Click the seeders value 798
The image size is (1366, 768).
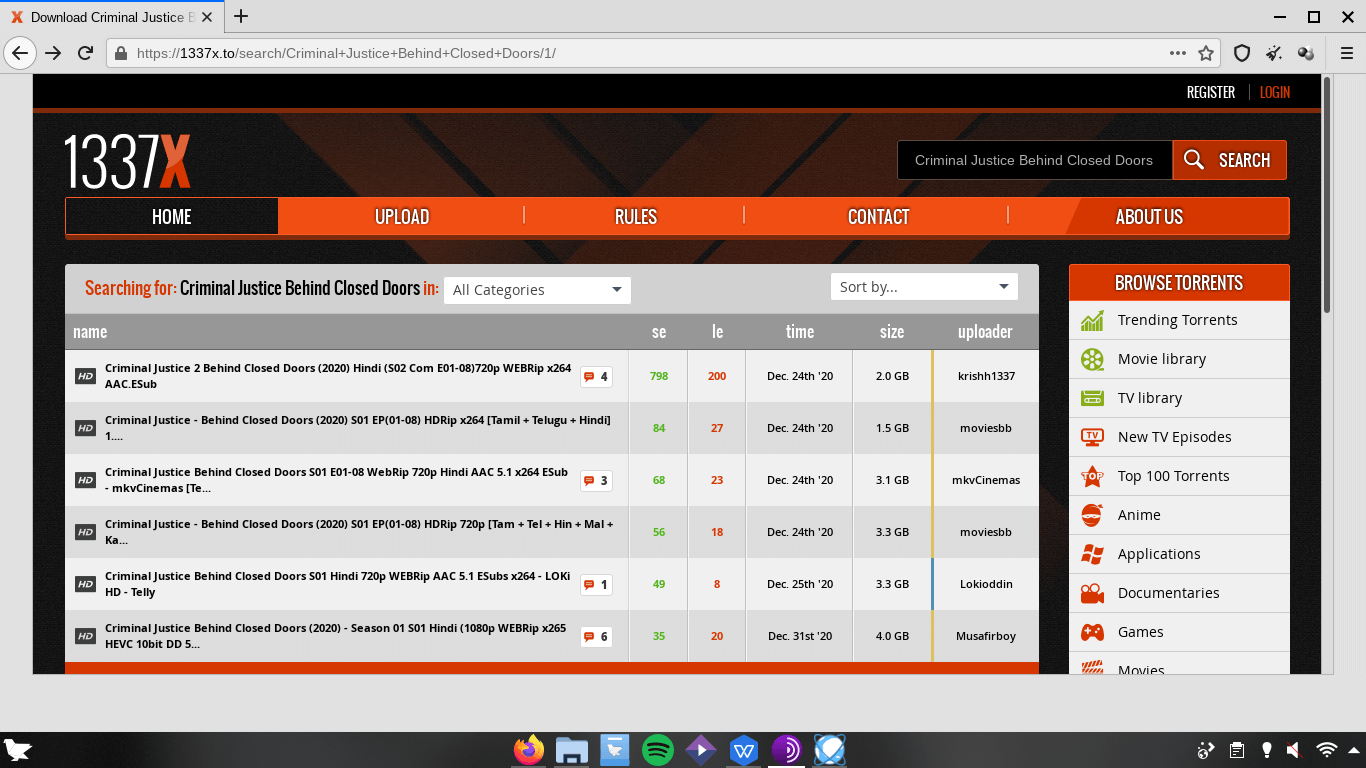coord(659,376)
